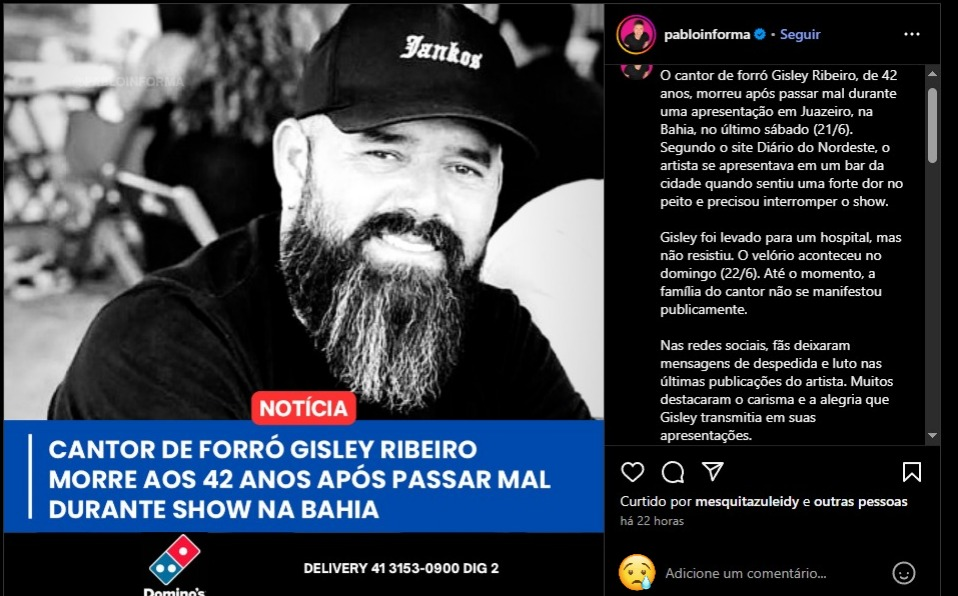Click the Domino's logo in the post
This screenshot has height=596, width=958.
pos(175,565)
